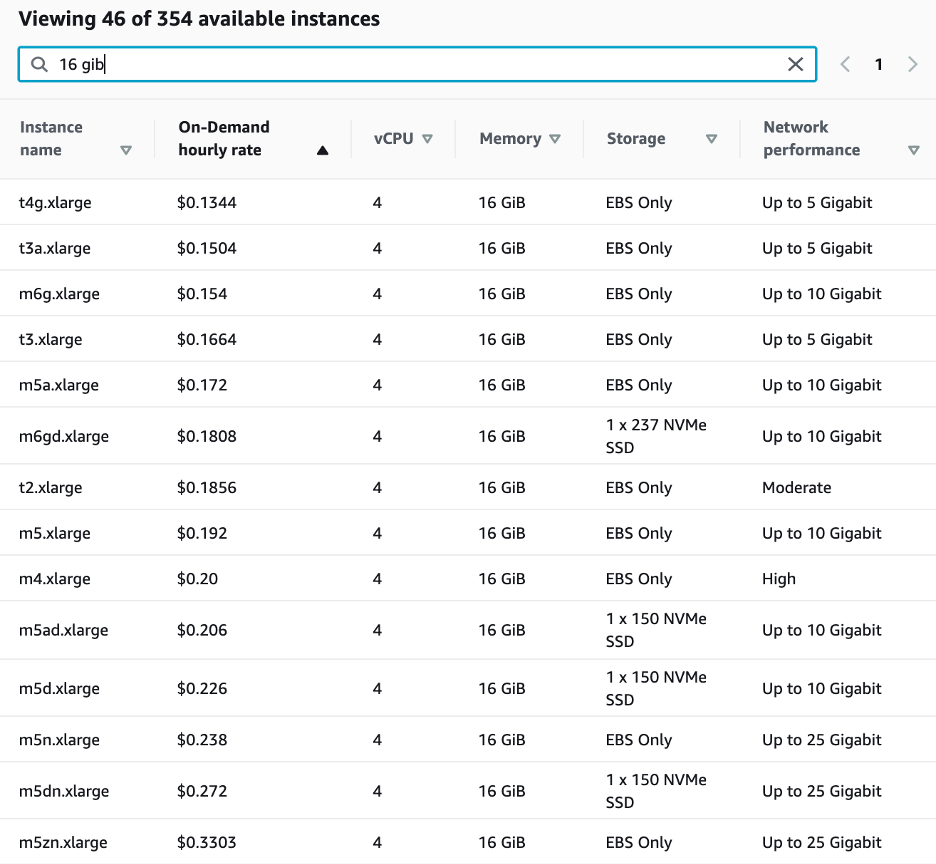Screen dimensions: 936x864
Task: Sort by Instance name column arrow
Action: 126,151
